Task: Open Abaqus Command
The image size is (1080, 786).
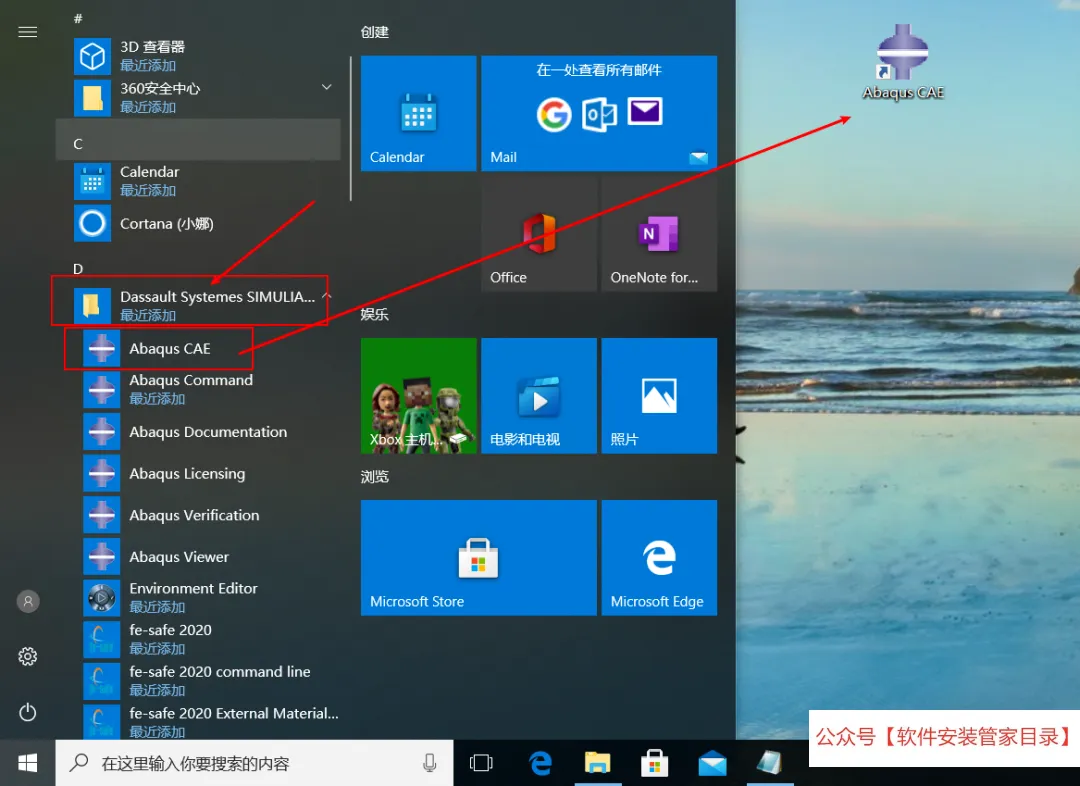Action: point(198,389)
